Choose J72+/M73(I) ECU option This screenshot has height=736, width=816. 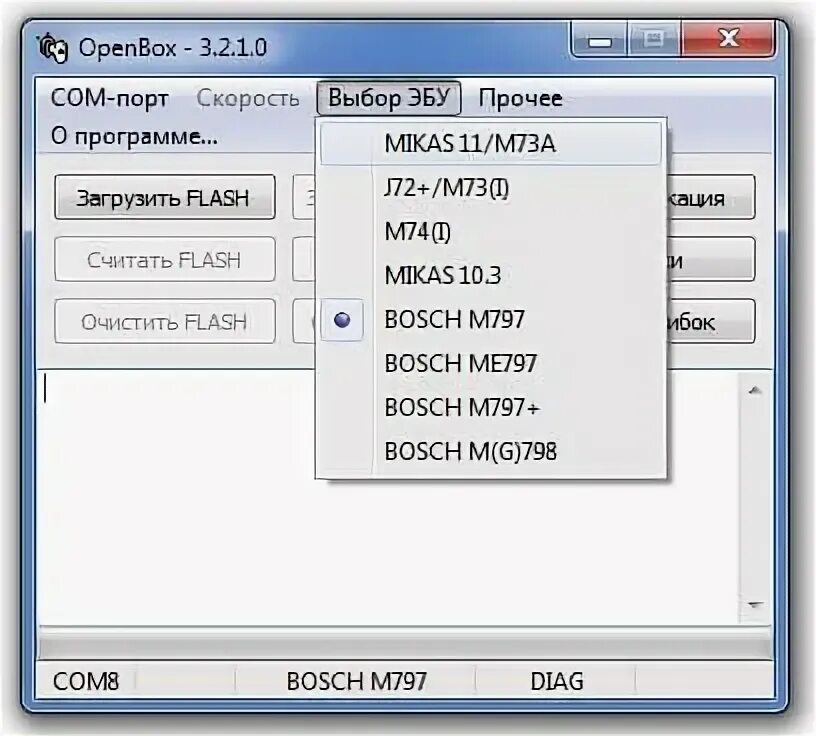pyautogui.click(x=491, y=188)
